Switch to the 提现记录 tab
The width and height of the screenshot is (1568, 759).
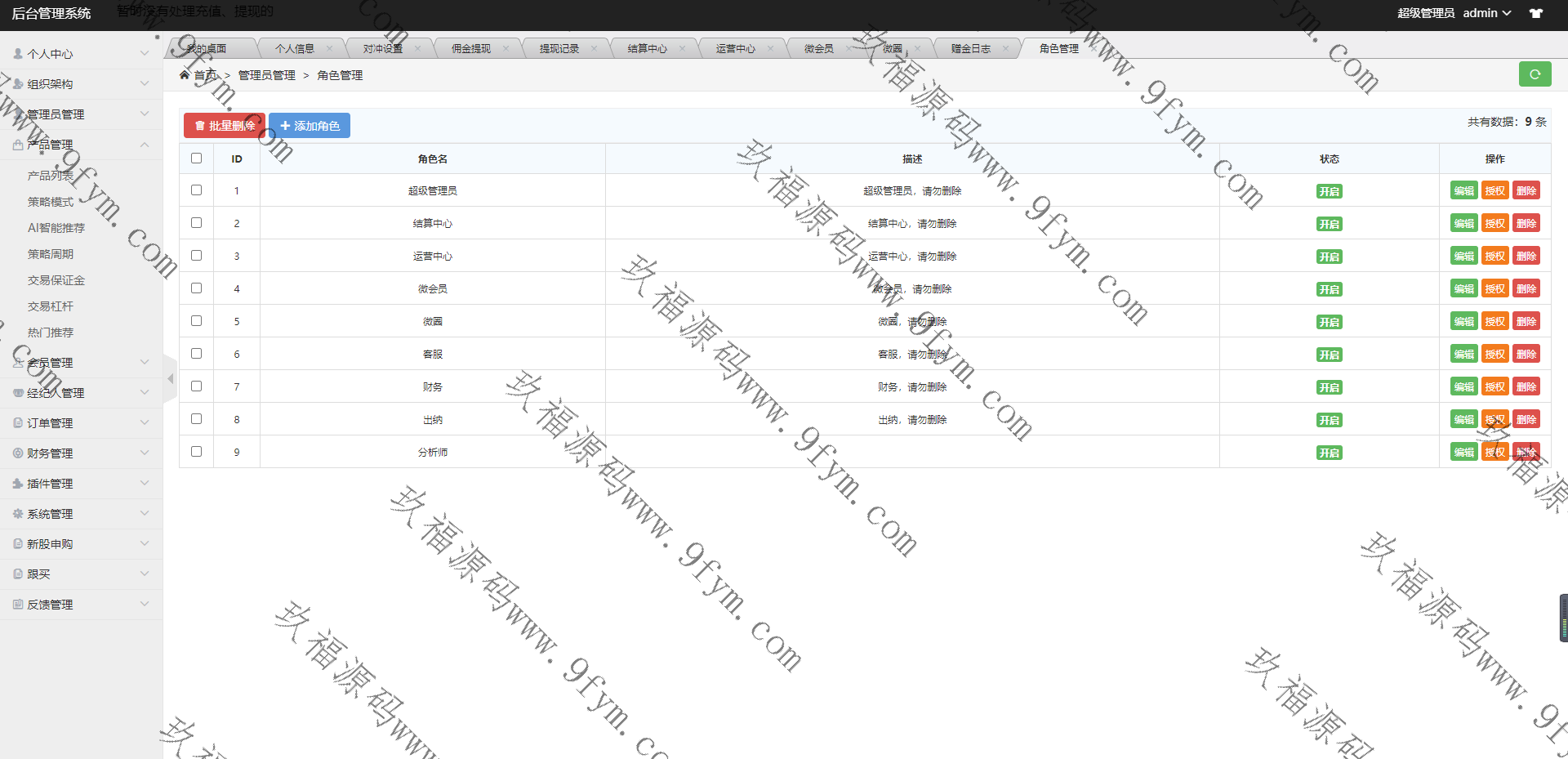(x=559, y=49)
